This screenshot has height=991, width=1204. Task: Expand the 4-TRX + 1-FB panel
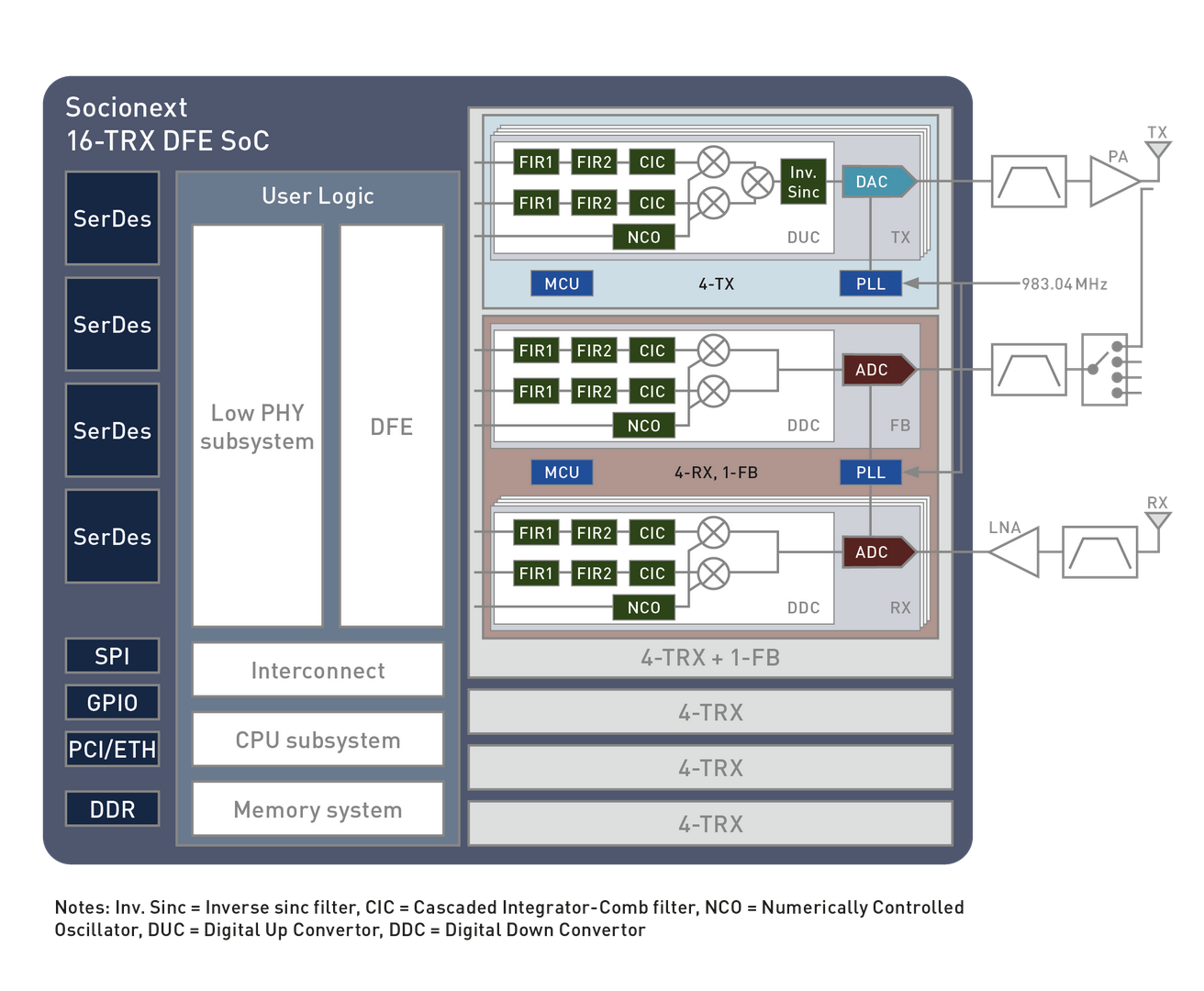709,657
